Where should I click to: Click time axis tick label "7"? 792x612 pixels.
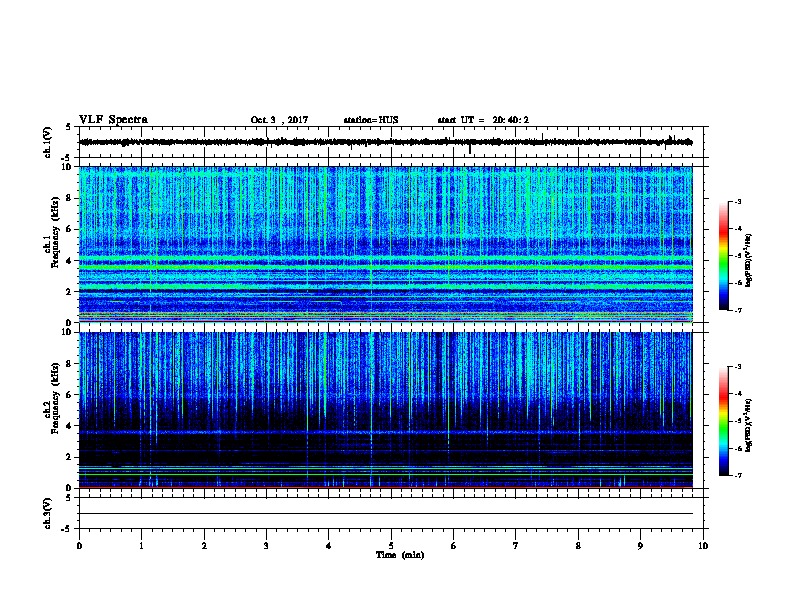click(x=516, y=545)
